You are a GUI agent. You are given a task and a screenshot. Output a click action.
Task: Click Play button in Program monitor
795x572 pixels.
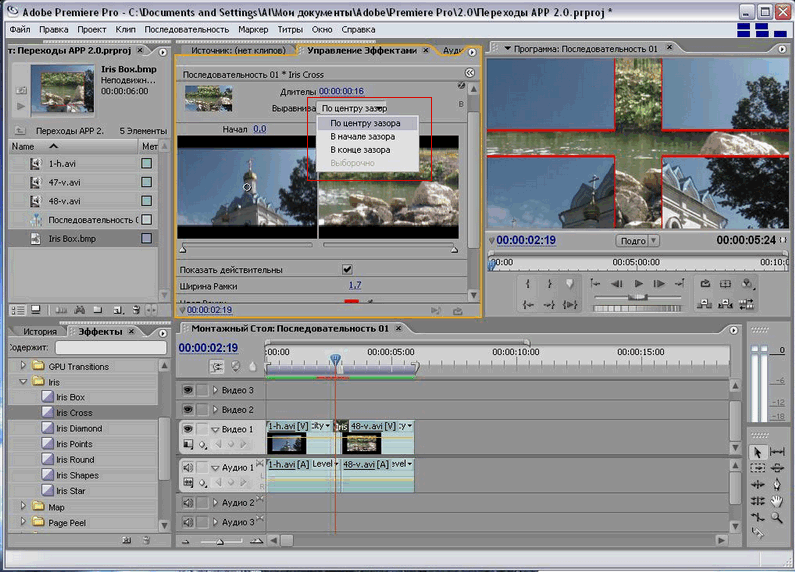coord(639,283)
